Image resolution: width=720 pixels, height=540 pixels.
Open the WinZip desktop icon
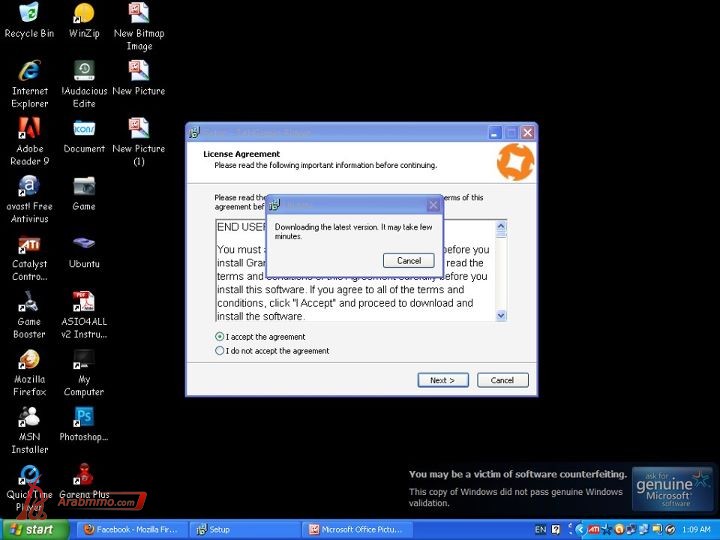click(84, 14)
